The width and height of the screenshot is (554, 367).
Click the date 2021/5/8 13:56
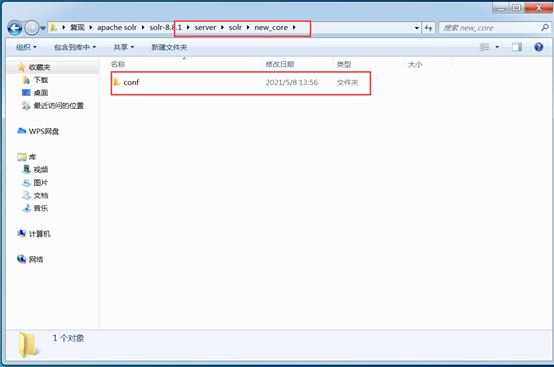[292, 82]
